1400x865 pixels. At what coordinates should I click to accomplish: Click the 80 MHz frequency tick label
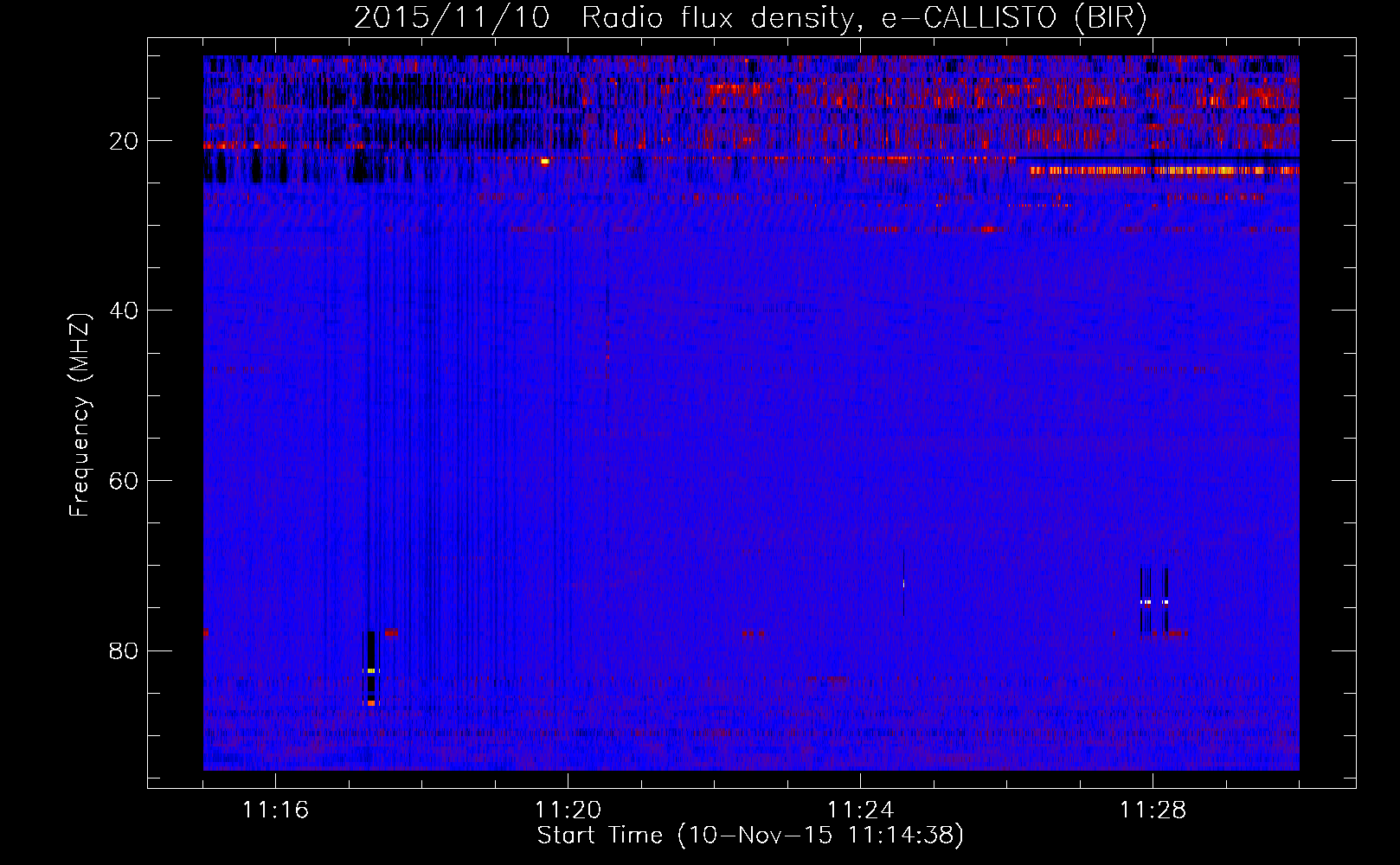pyautogui.click(x=125, y=650)
